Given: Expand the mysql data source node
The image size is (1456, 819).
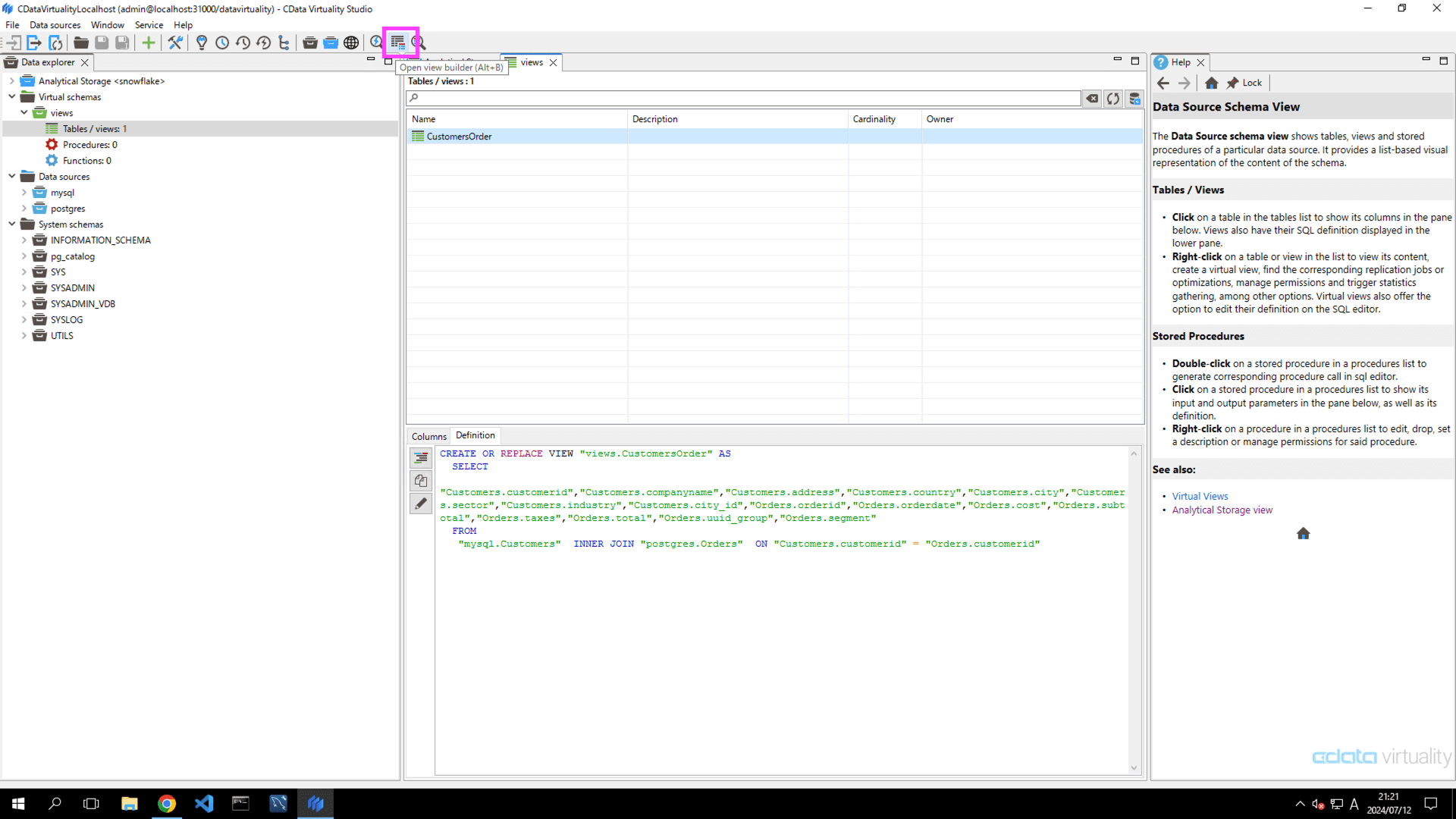Looking at the screenshot, I should pyautogui.click(x=25, y=192).
